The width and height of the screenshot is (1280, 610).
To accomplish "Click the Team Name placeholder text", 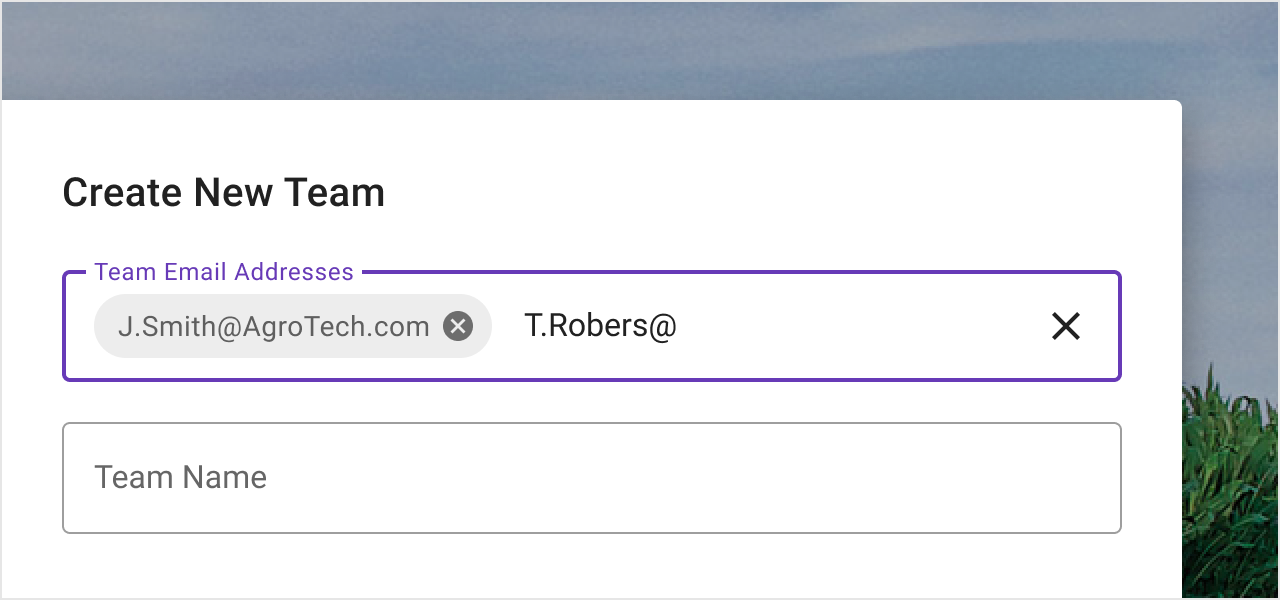I will pos(181,478).
